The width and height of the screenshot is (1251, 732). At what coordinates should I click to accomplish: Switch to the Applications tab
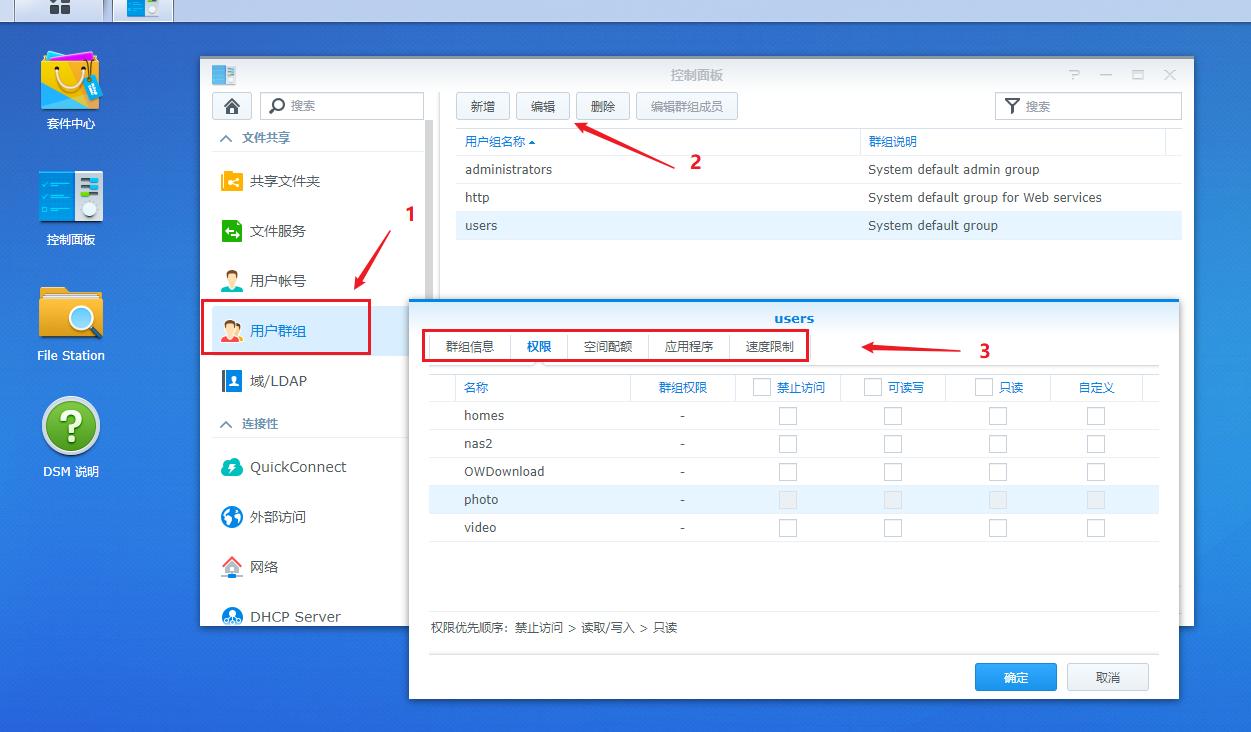(x=689, y=347)
